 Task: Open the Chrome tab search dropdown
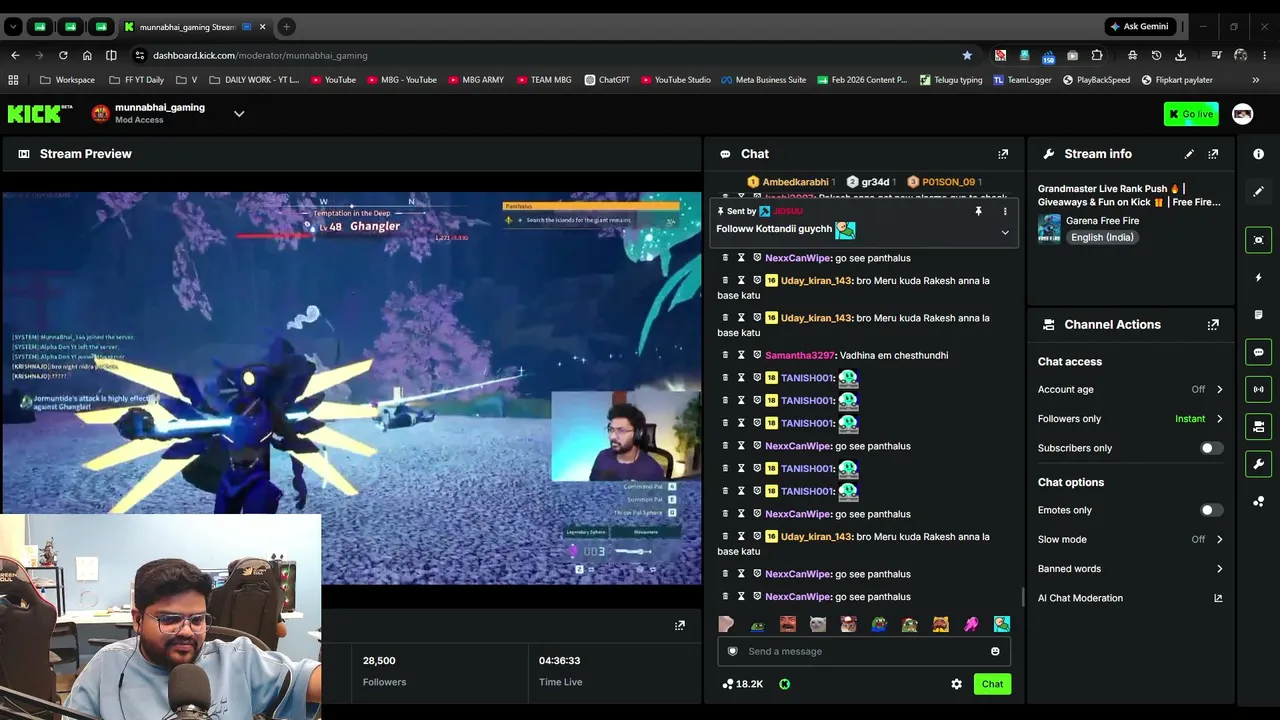pyautogui.click(x=13, y=27)
